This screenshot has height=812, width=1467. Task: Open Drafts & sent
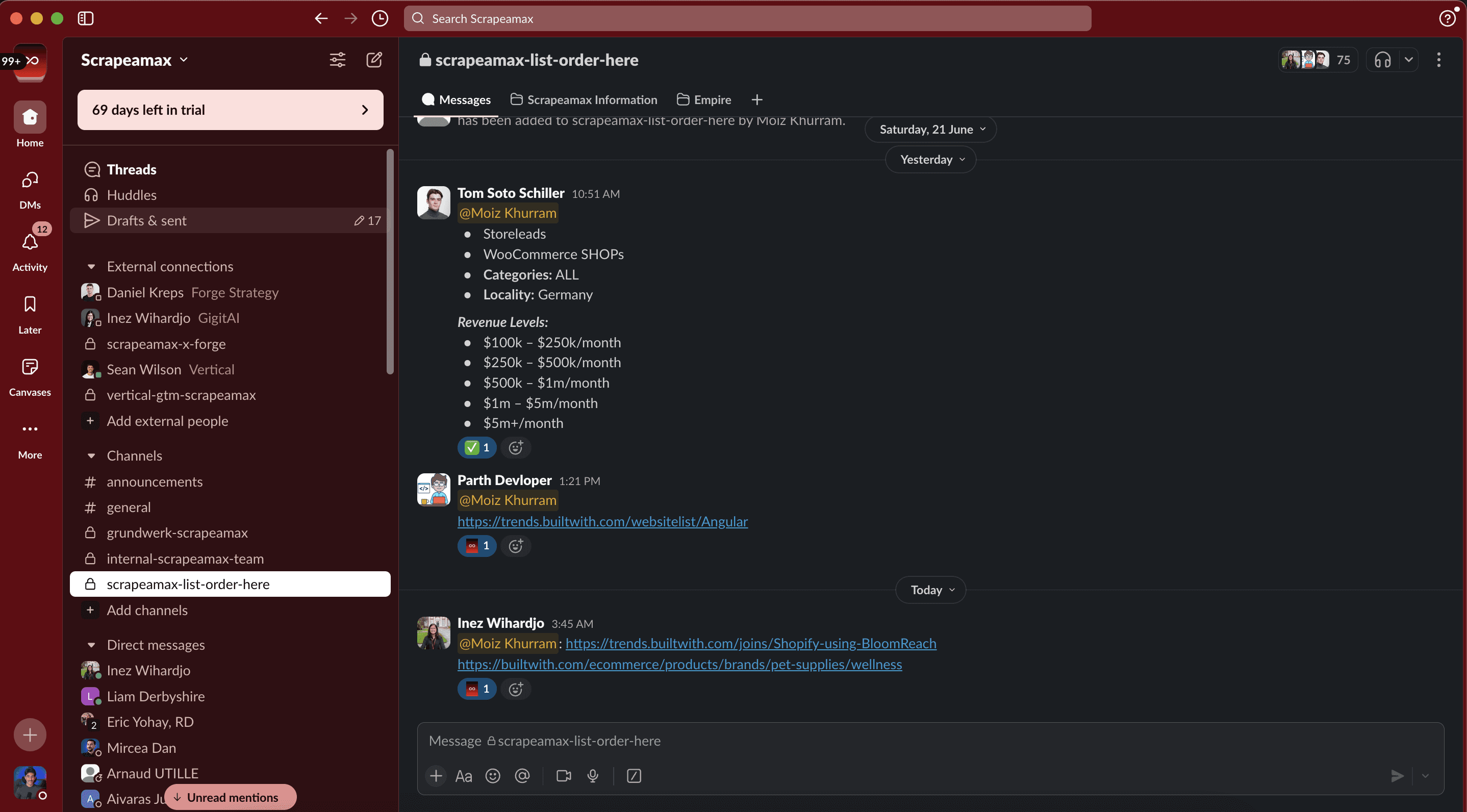[x=230, y=220]
